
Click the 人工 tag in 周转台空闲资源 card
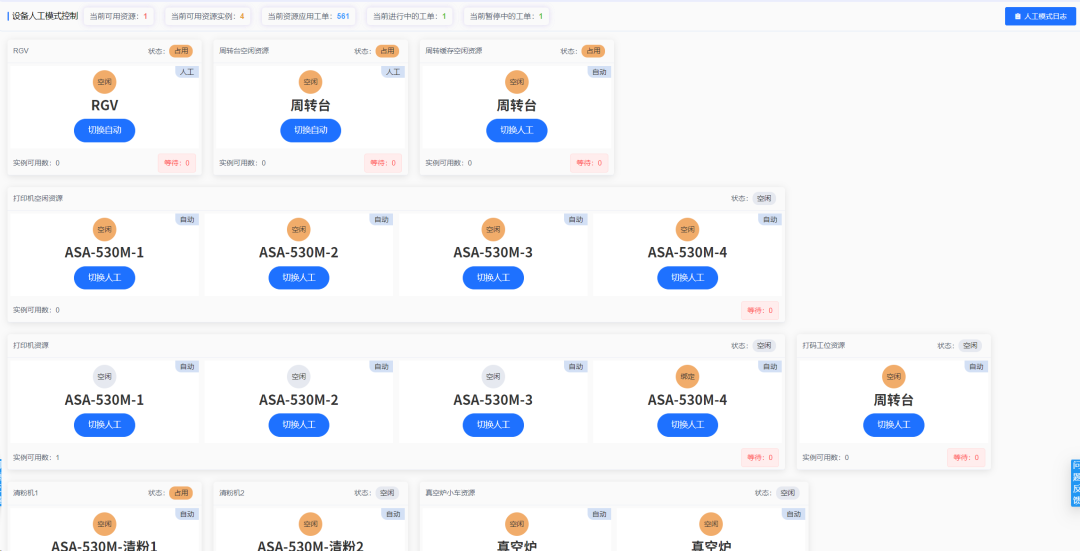pos(393,72)
